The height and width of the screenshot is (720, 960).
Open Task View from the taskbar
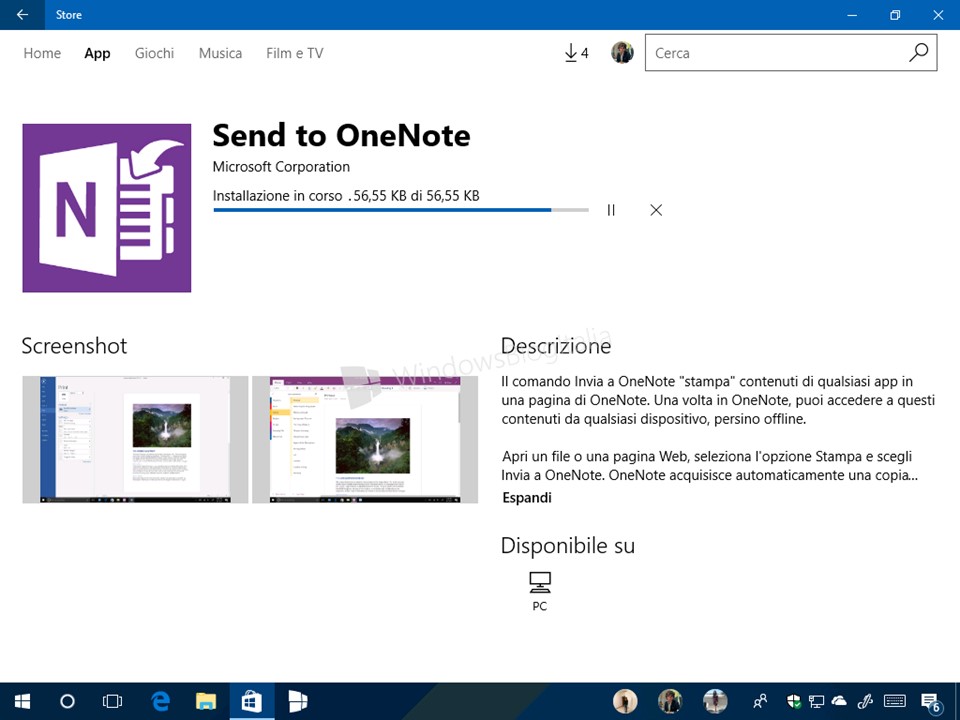point(113,702)
